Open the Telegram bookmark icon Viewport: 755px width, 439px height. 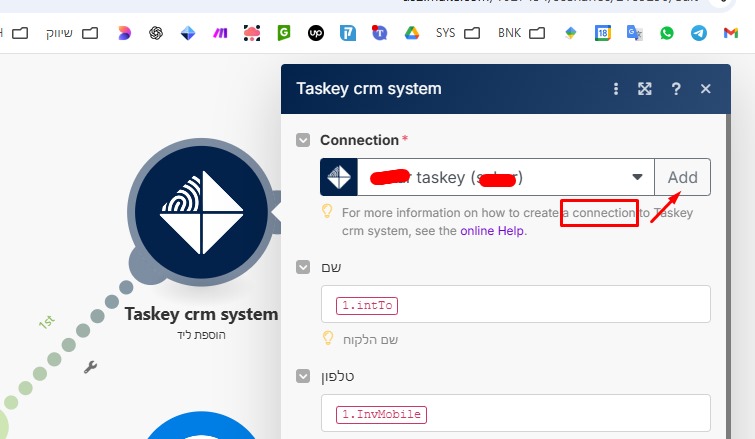pyautogui.click(x=699, y=33)
